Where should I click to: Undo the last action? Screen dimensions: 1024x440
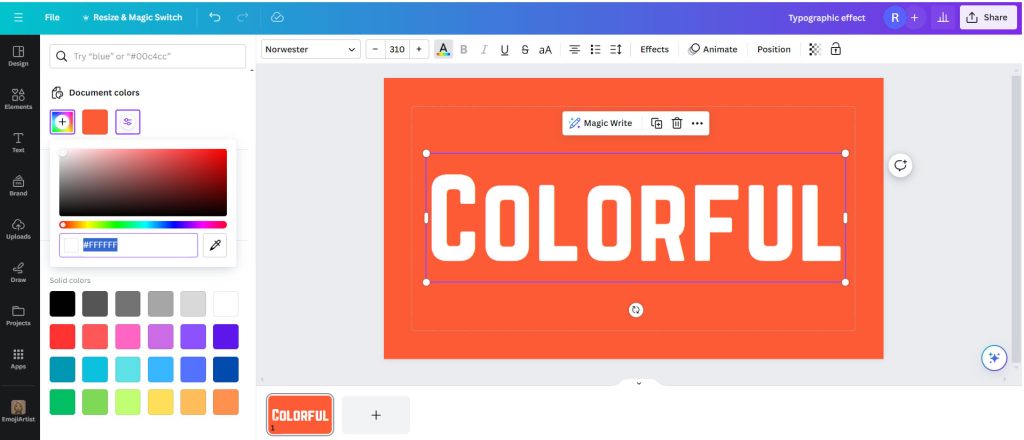coord(216,17)
